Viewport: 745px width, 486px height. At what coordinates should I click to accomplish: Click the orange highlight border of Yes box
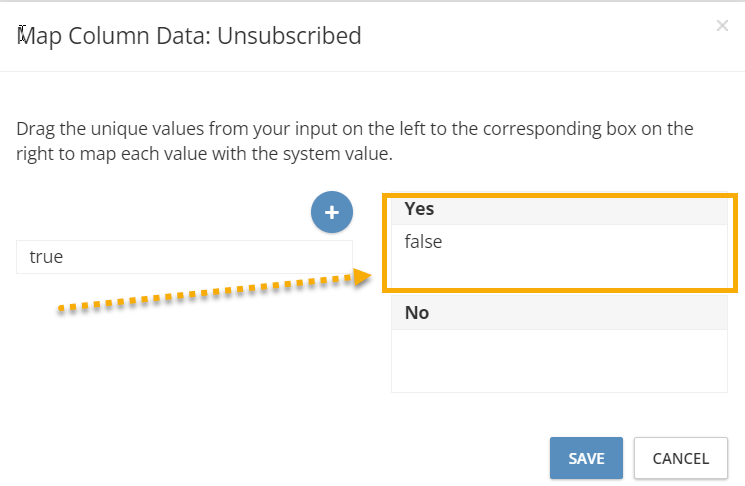click(x=560, y=195)
